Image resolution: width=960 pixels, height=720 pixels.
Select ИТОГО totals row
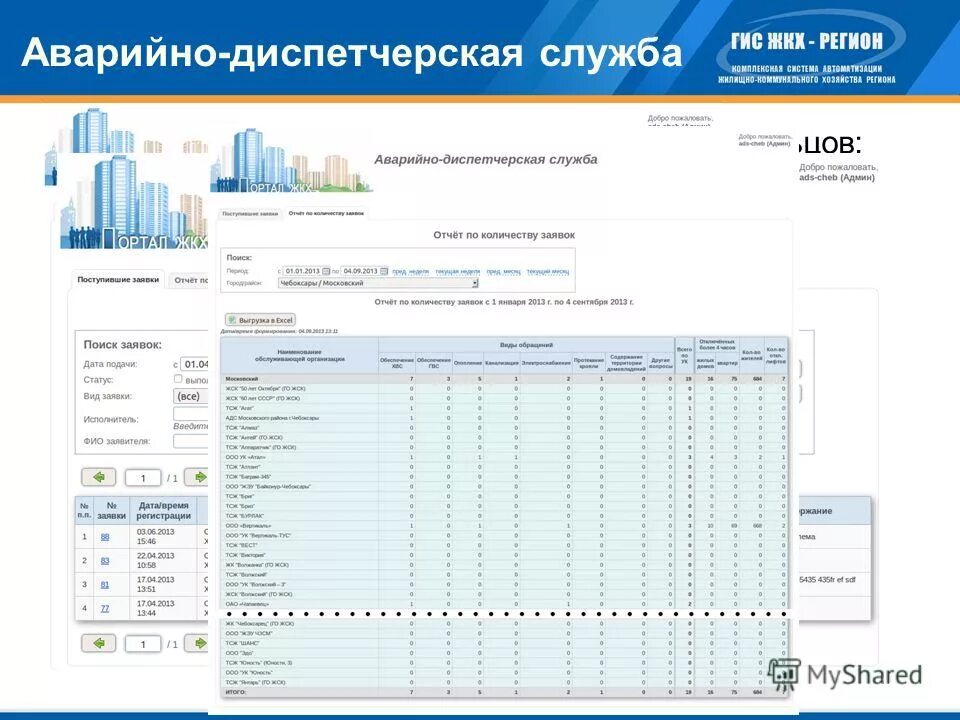(504, 692)
